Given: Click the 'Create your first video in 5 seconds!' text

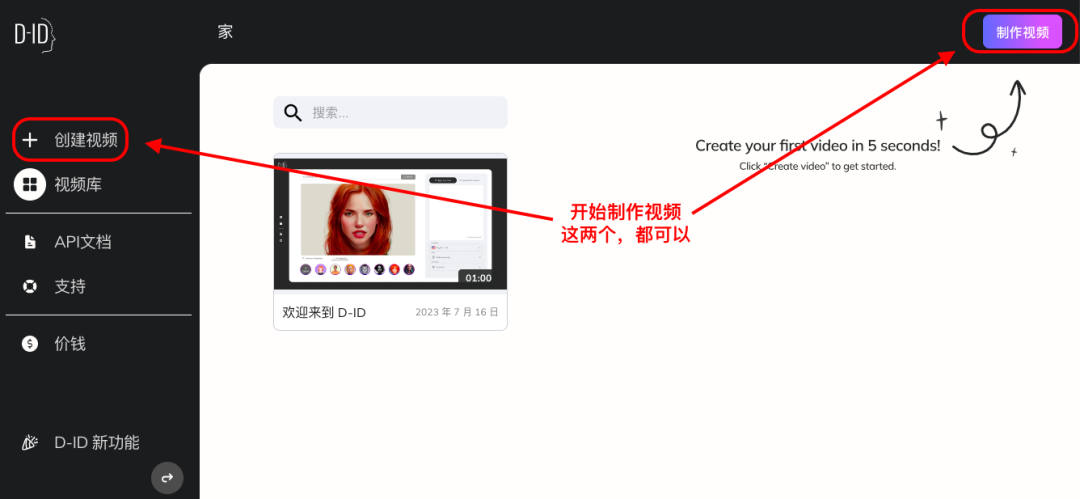Looking at the screenshot, I should (x=818, y=145).
